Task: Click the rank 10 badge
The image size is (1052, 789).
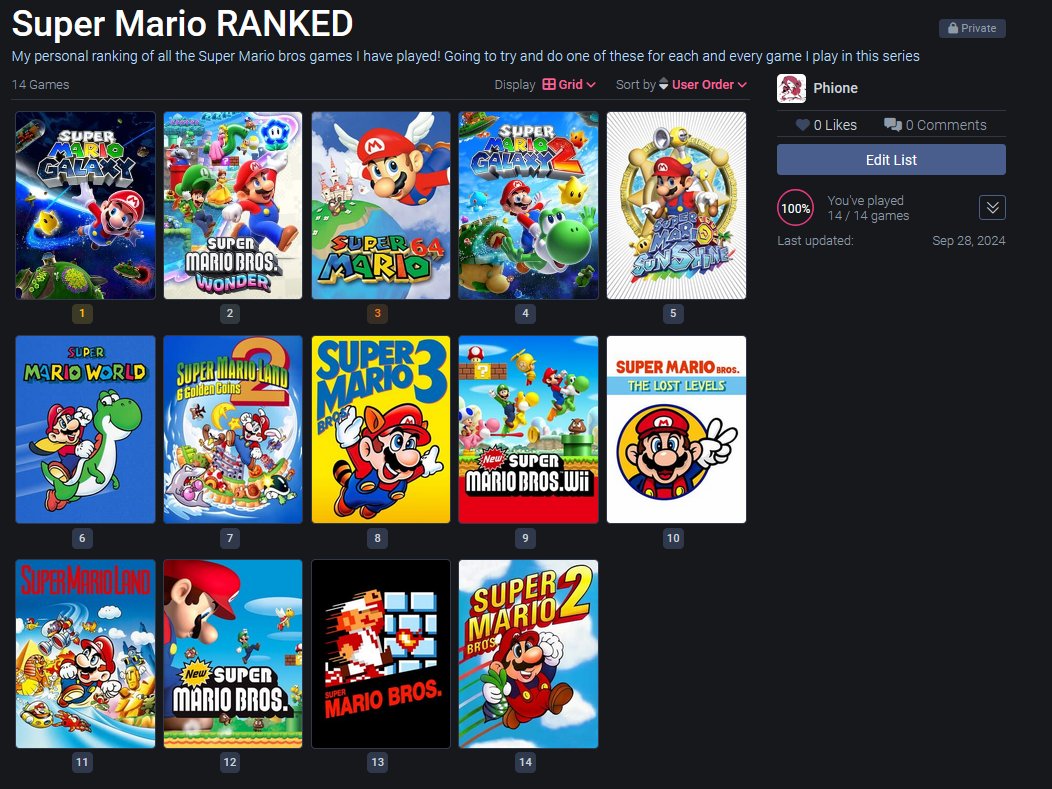Action: click(673, 538)
